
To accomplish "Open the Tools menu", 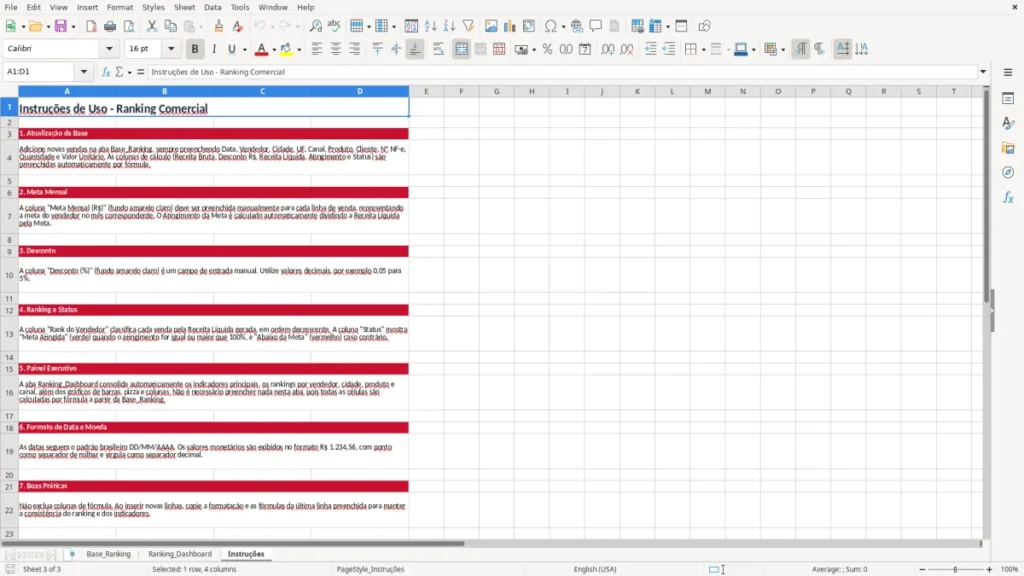I will [x=240, y=7].
